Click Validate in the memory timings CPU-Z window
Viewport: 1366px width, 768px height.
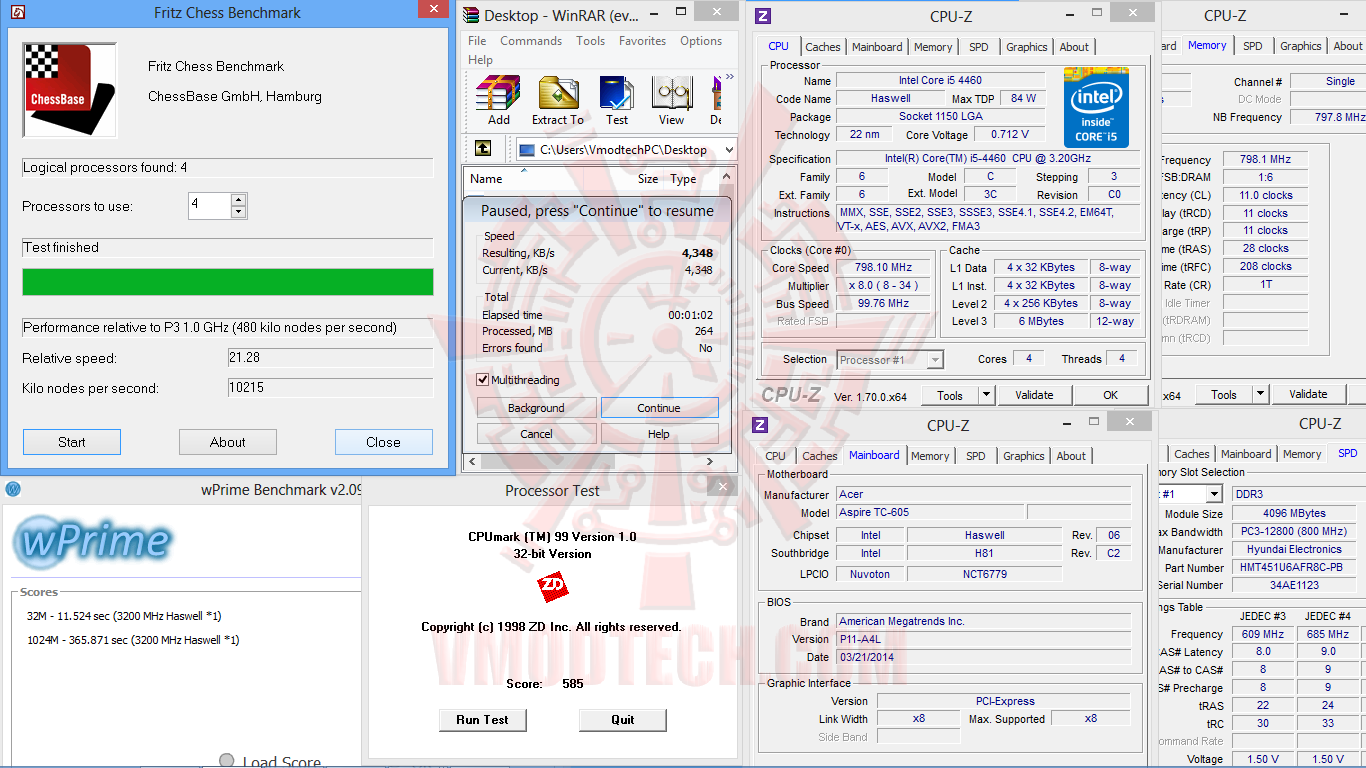[1308, 394]
